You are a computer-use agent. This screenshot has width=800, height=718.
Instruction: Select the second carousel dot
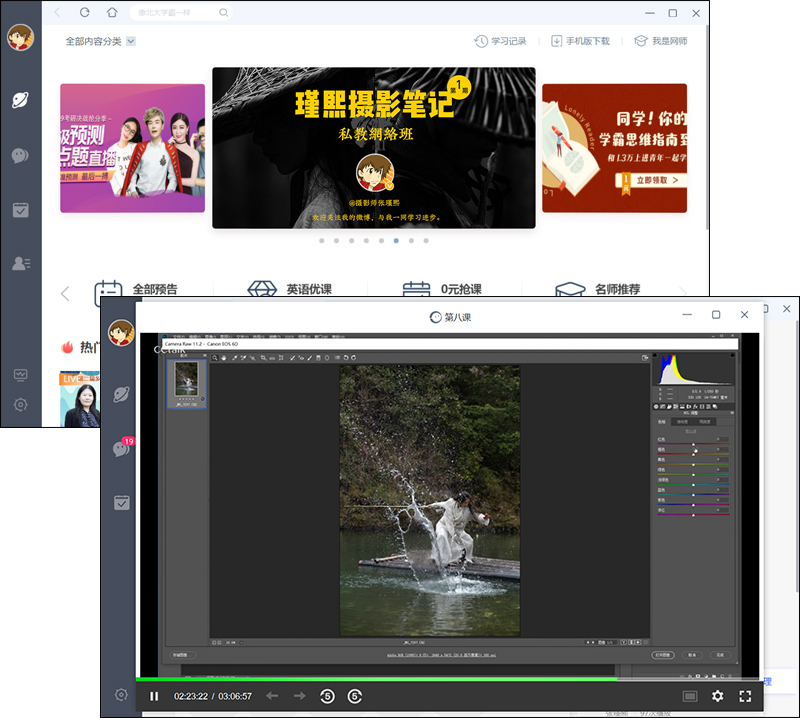(x=336, y=241)
